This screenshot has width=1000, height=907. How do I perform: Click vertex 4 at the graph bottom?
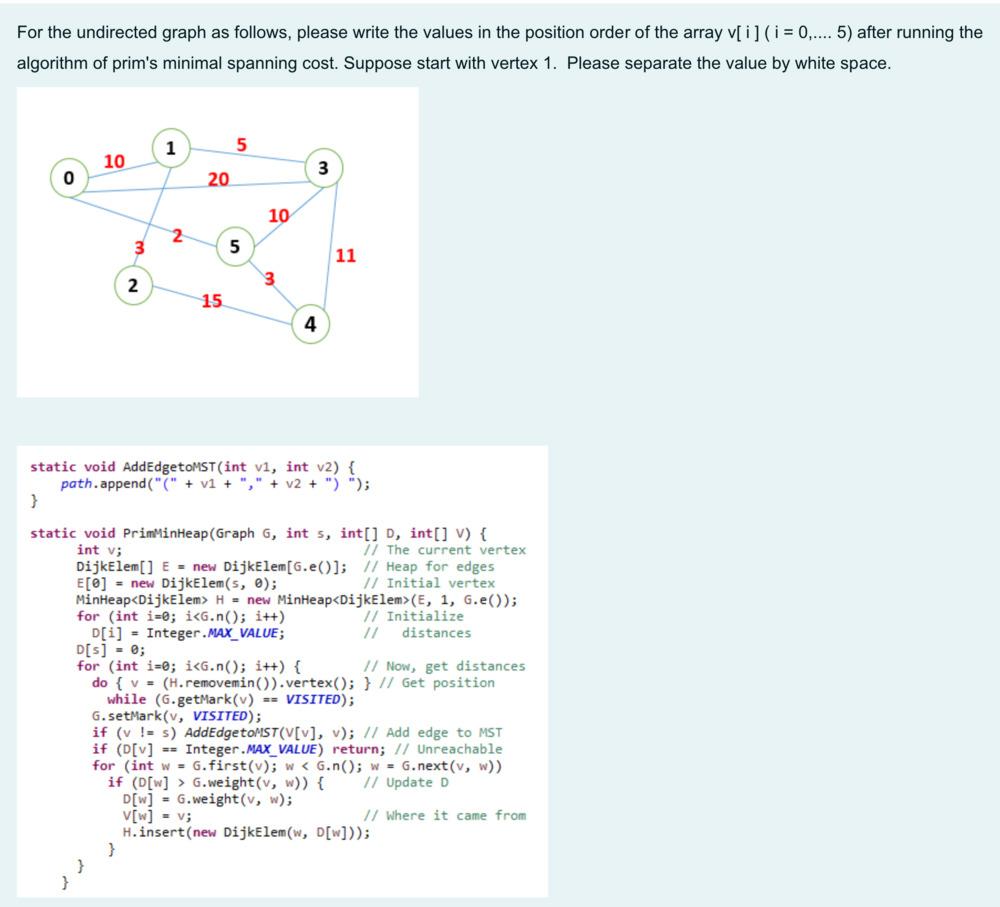pyautogui.click(x=309, y=323)
